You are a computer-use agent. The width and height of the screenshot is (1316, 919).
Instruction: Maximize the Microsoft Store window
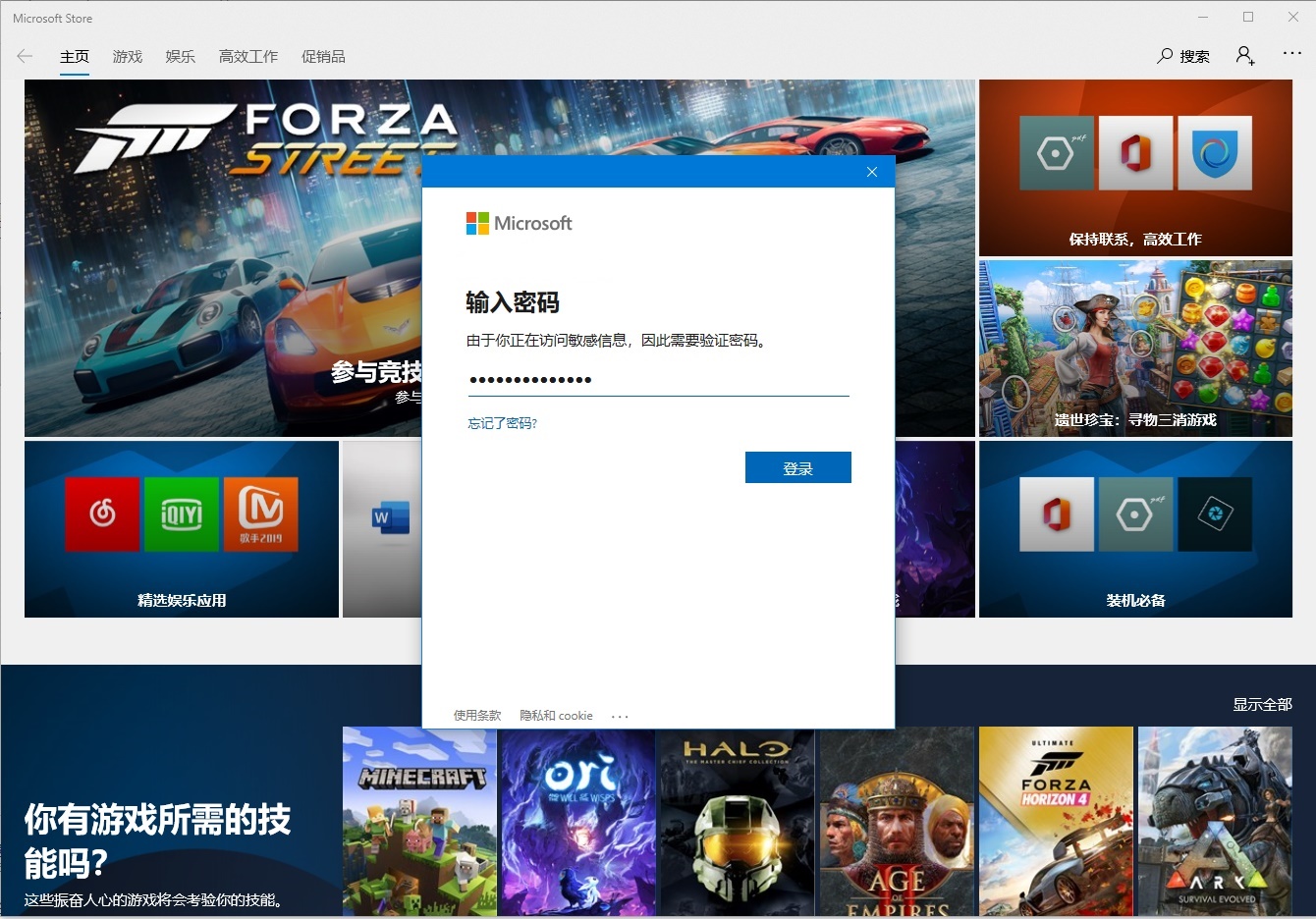[1248, 17]
